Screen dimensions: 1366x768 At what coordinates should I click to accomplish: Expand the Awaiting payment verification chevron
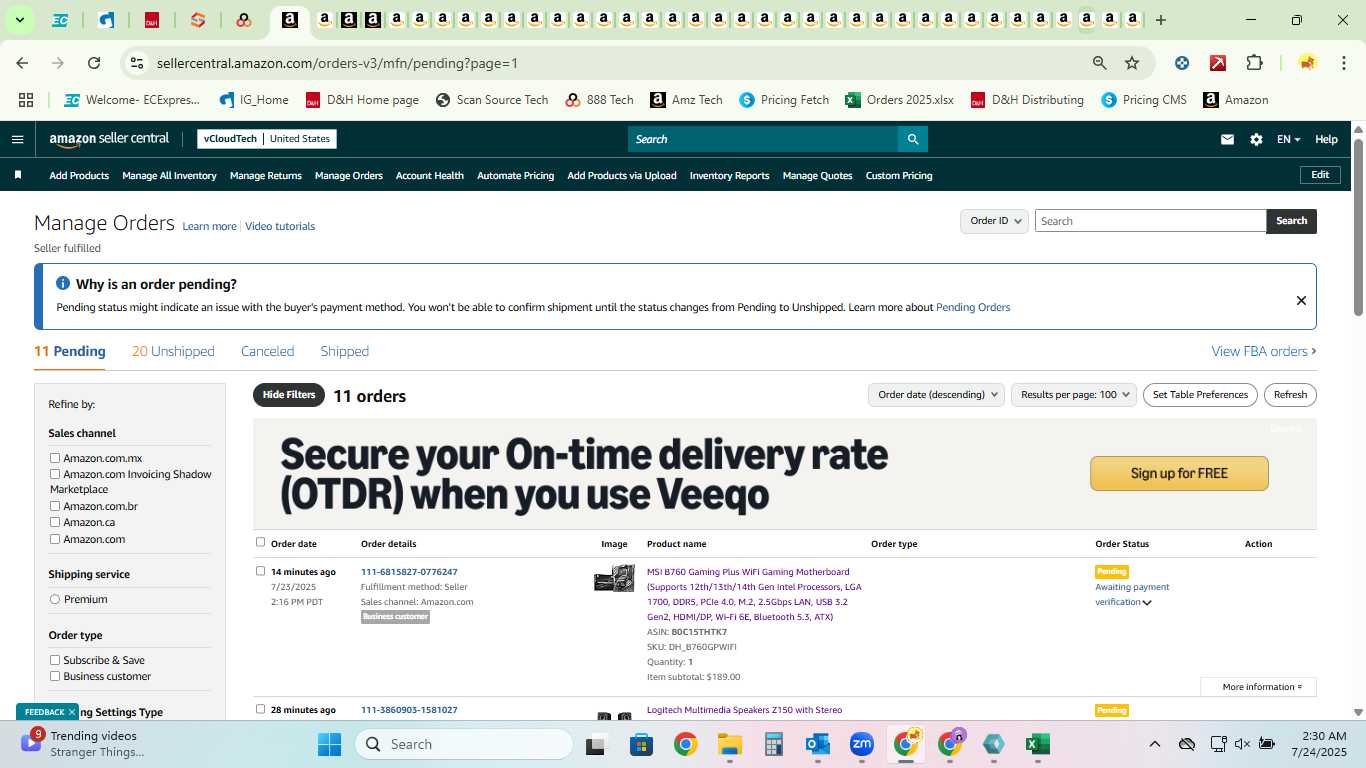click(x=1147, y=603)
